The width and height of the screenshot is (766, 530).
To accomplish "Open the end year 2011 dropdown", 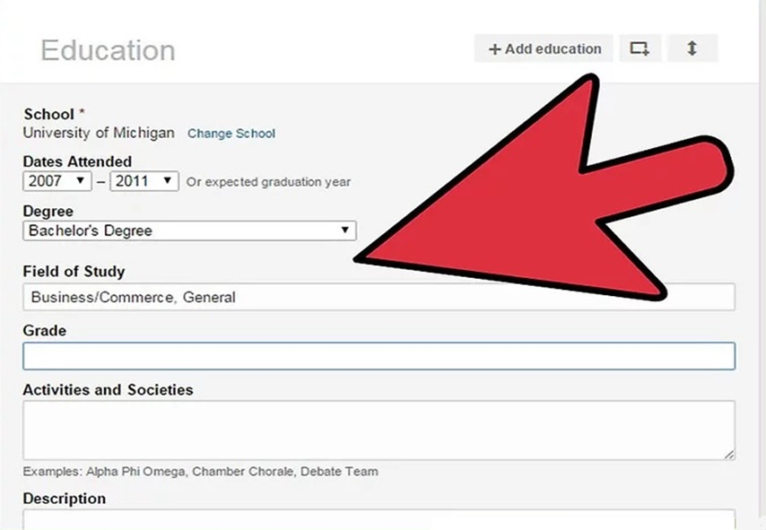I will (x=144, y=181).
